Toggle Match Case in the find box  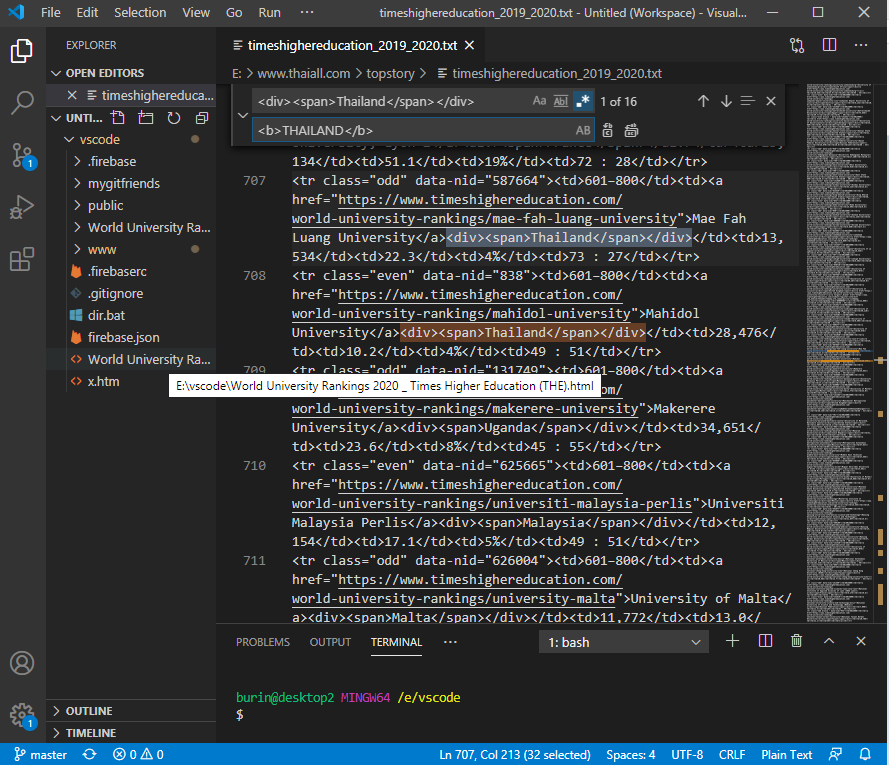coord(539,101)
